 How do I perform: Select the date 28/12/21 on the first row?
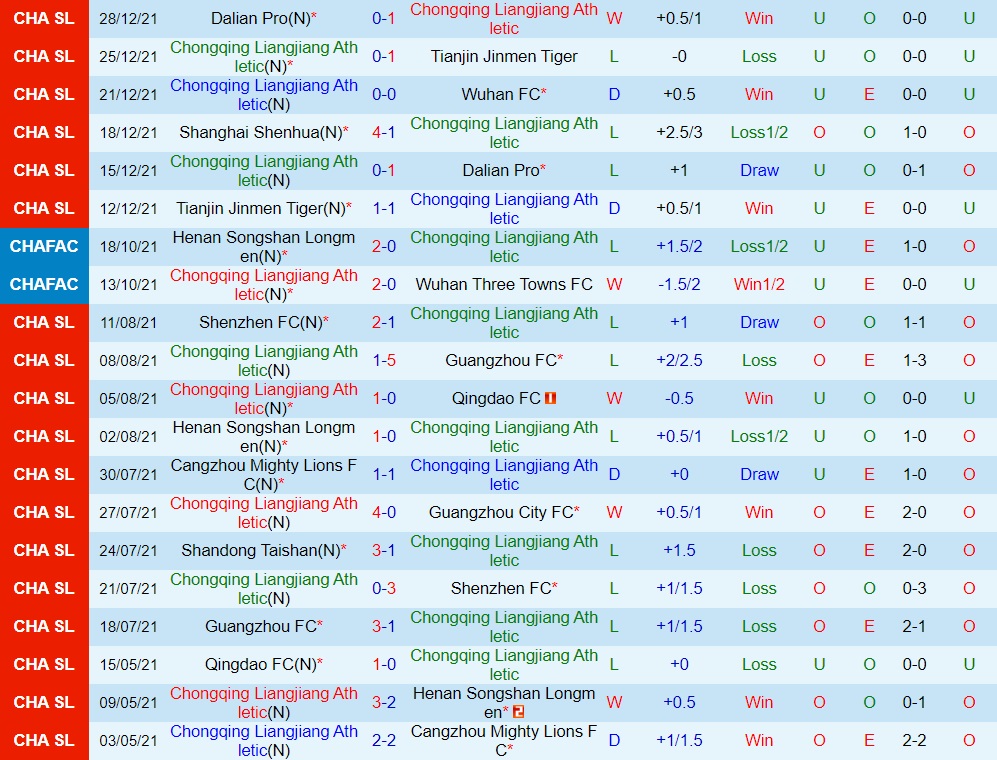point(129,18)
